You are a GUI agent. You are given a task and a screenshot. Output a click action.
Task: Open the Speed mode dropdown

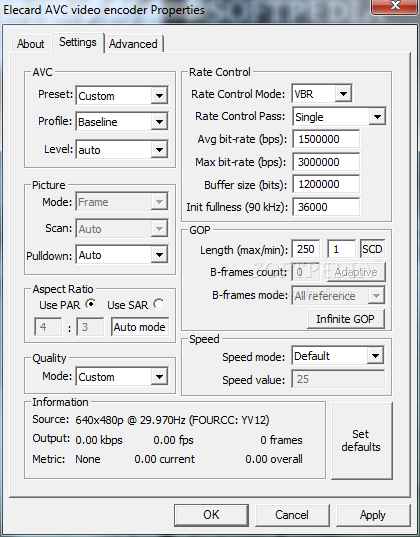338,356
